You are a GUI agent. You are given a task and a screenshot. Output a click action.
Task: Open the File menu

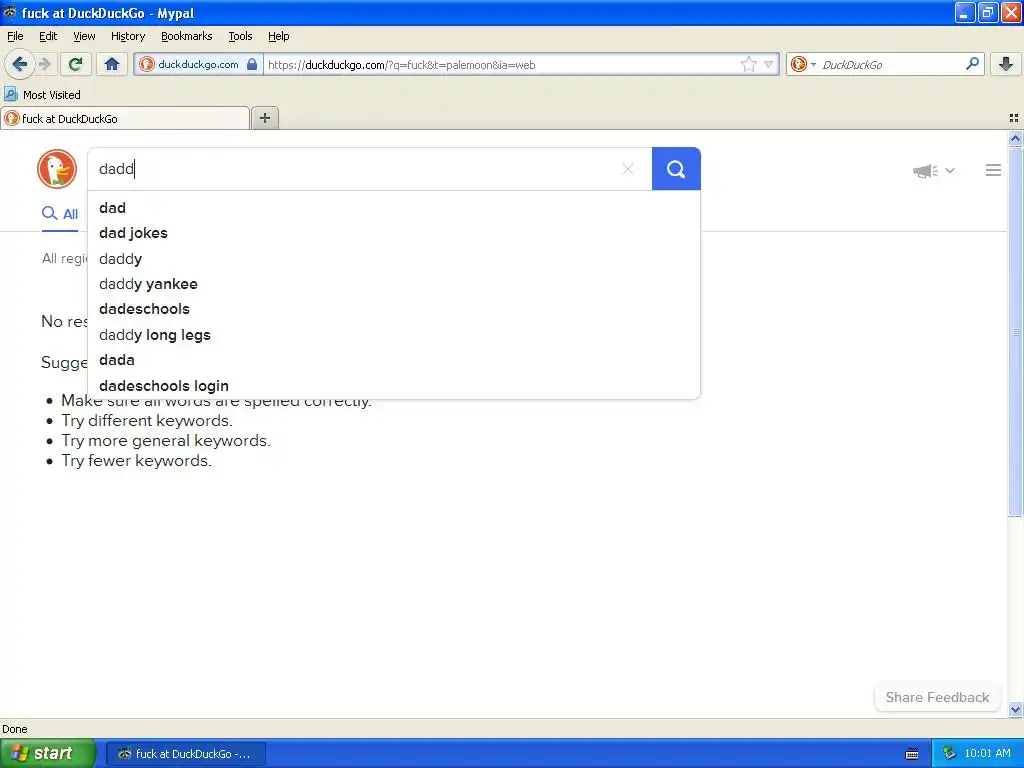tap(15, 36)
